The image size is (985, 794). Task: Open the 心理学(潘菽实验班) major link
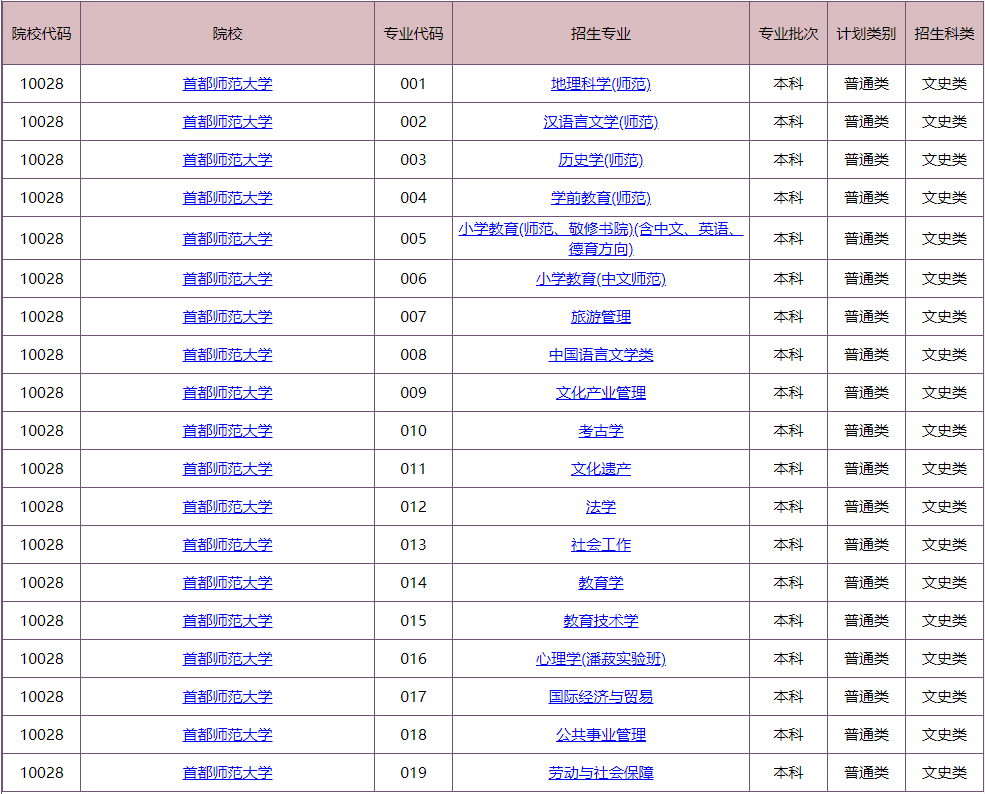[x=601, y=659]
